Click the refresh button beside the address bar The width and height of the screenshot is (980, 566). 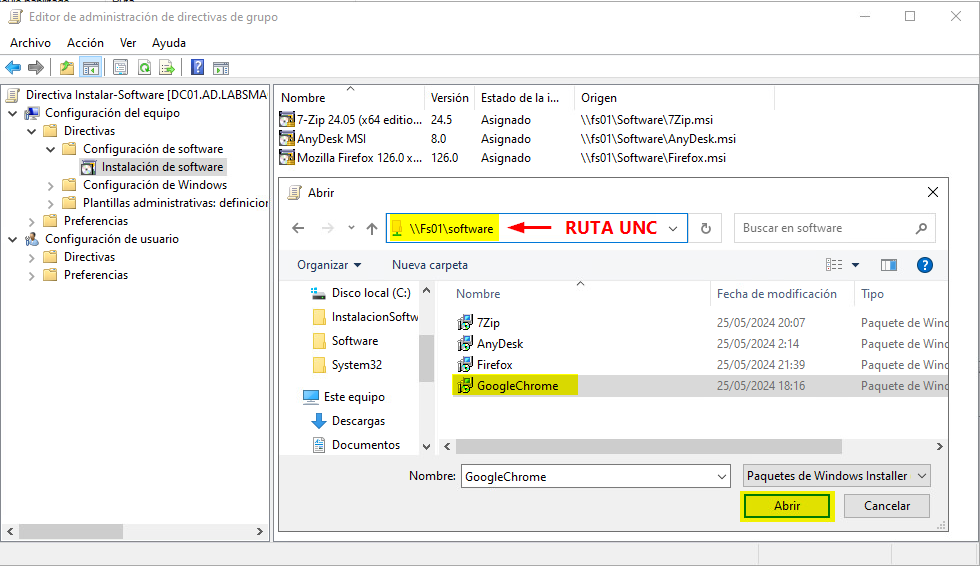[706, 228]
